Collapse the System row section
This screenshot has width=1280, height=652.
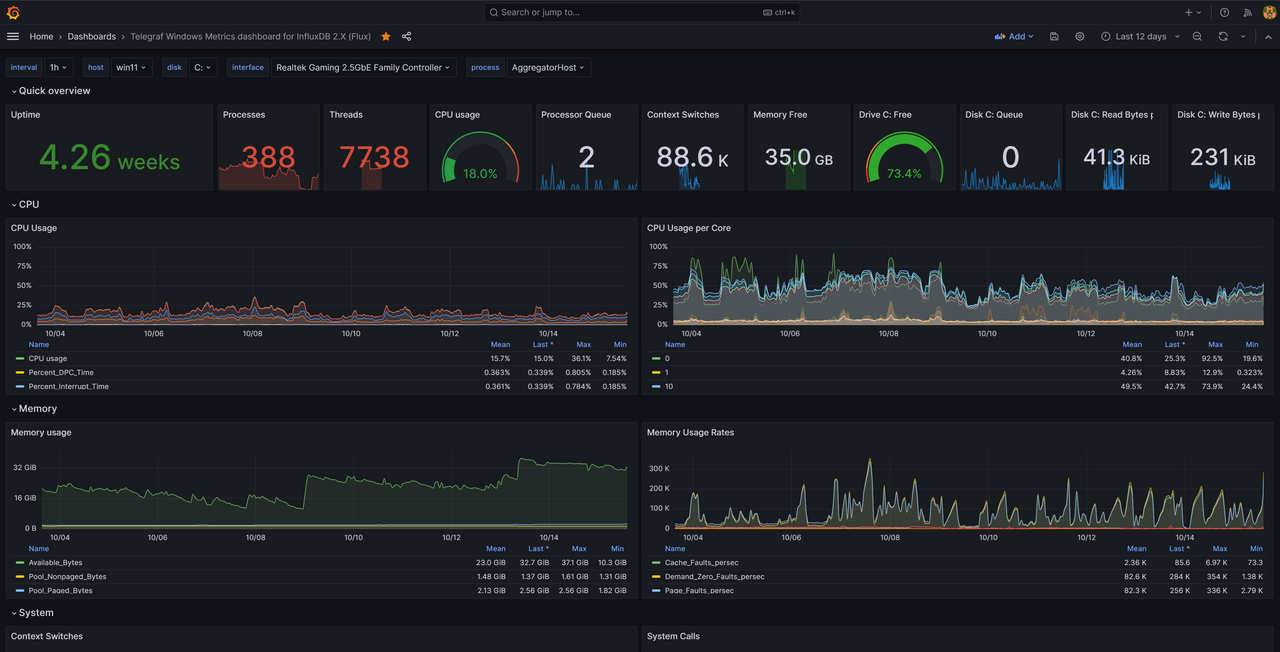(36, 613)
